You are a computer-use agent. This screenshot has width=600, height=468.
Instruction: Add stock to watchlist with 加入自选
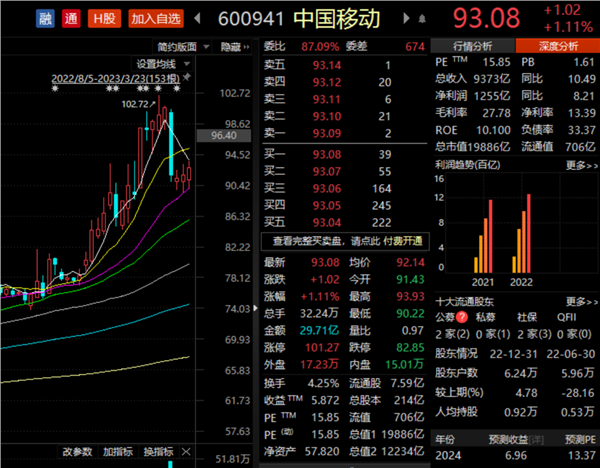(x=157, y=18)
